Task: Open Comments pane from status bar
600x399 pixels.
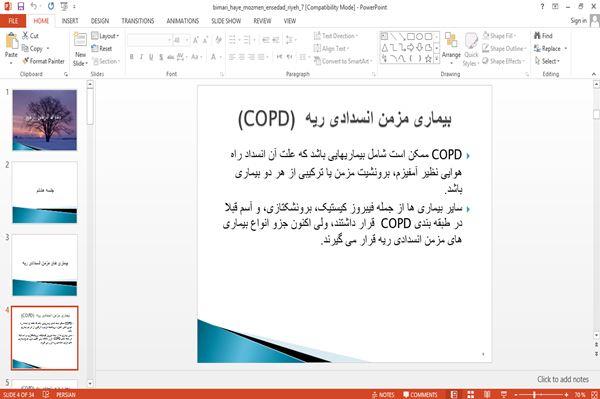Action: (x=420, y=394)
